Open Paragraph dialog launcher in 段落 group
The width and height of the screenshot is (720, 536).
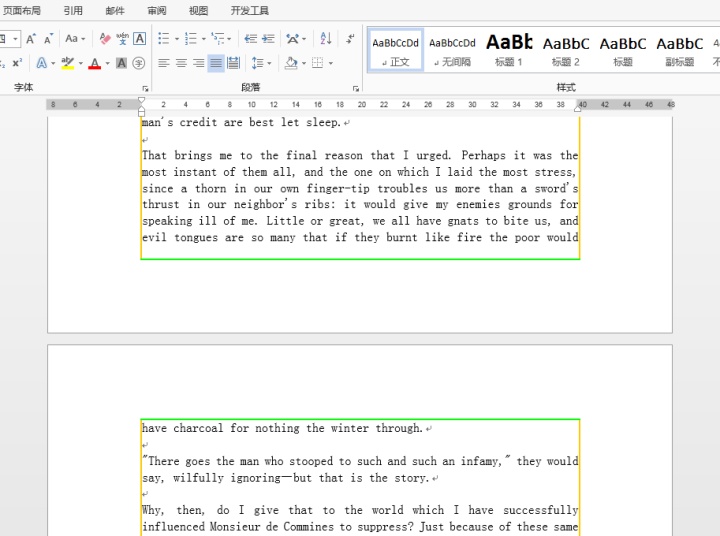[x=355, y=88]
